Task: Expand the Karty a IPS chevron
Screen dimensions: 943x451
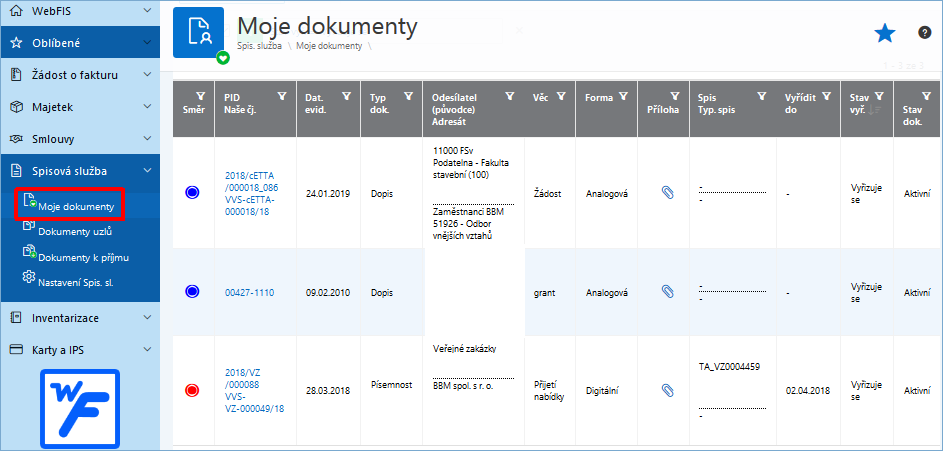Action: coord(147,349)
